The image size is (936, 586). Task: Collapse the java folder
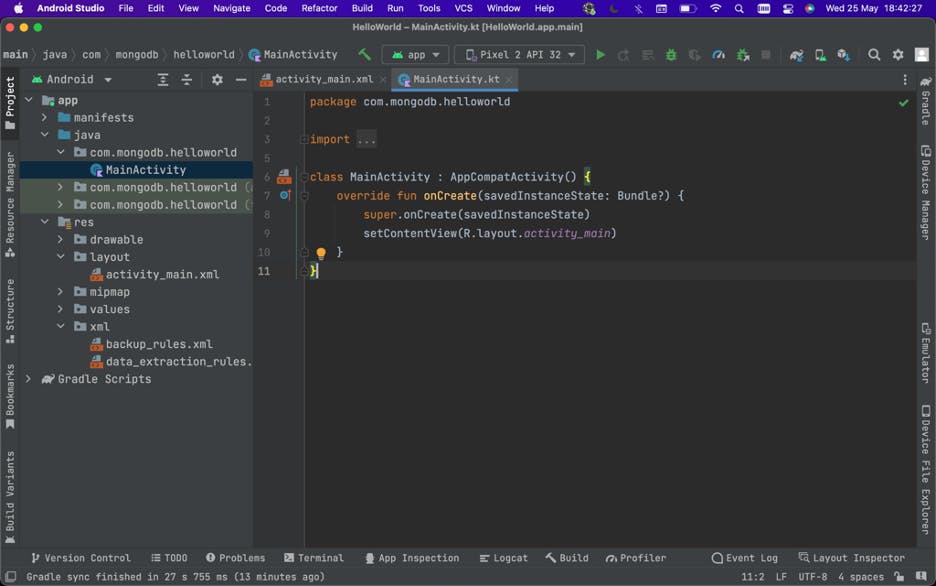coord(45,135)
